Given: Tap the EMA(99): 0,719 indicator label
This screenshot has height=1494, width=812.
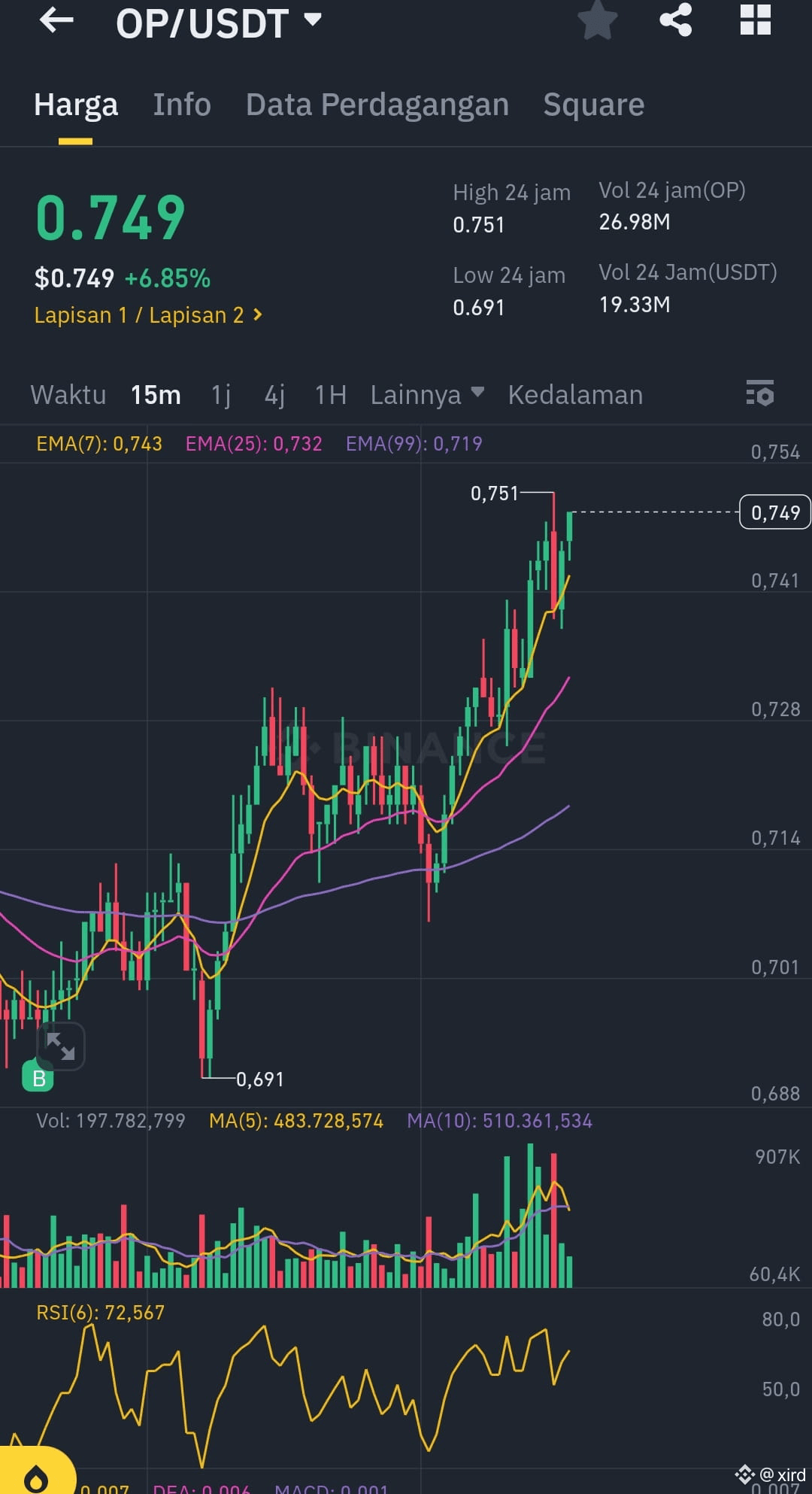Looking at the screenshot, I should coord(414,444).
